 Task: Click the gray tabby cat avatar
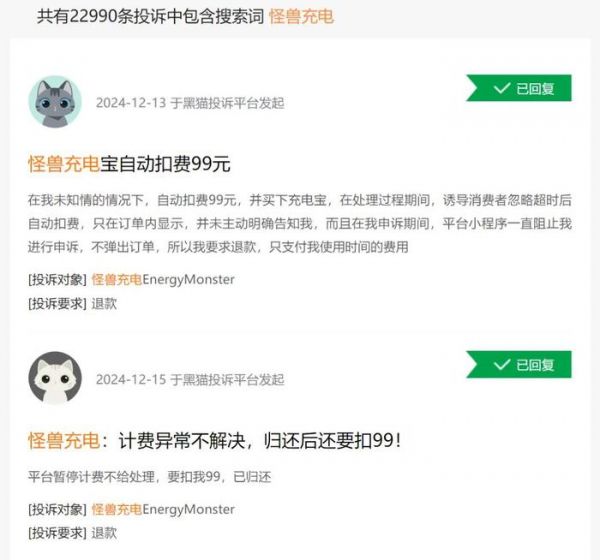coord(55,102)
